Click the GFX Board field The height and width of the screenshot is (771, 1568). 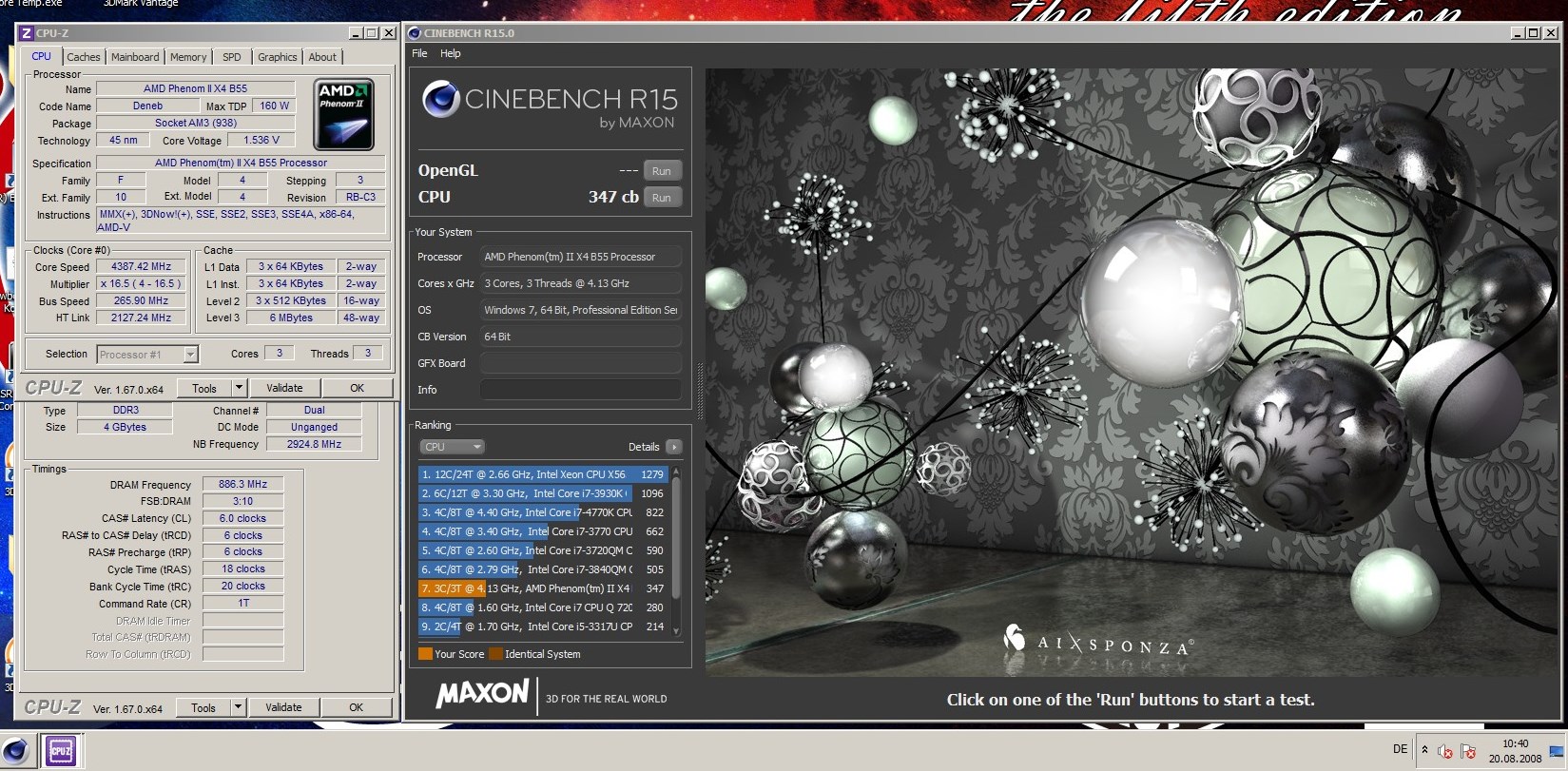(581, 363)
